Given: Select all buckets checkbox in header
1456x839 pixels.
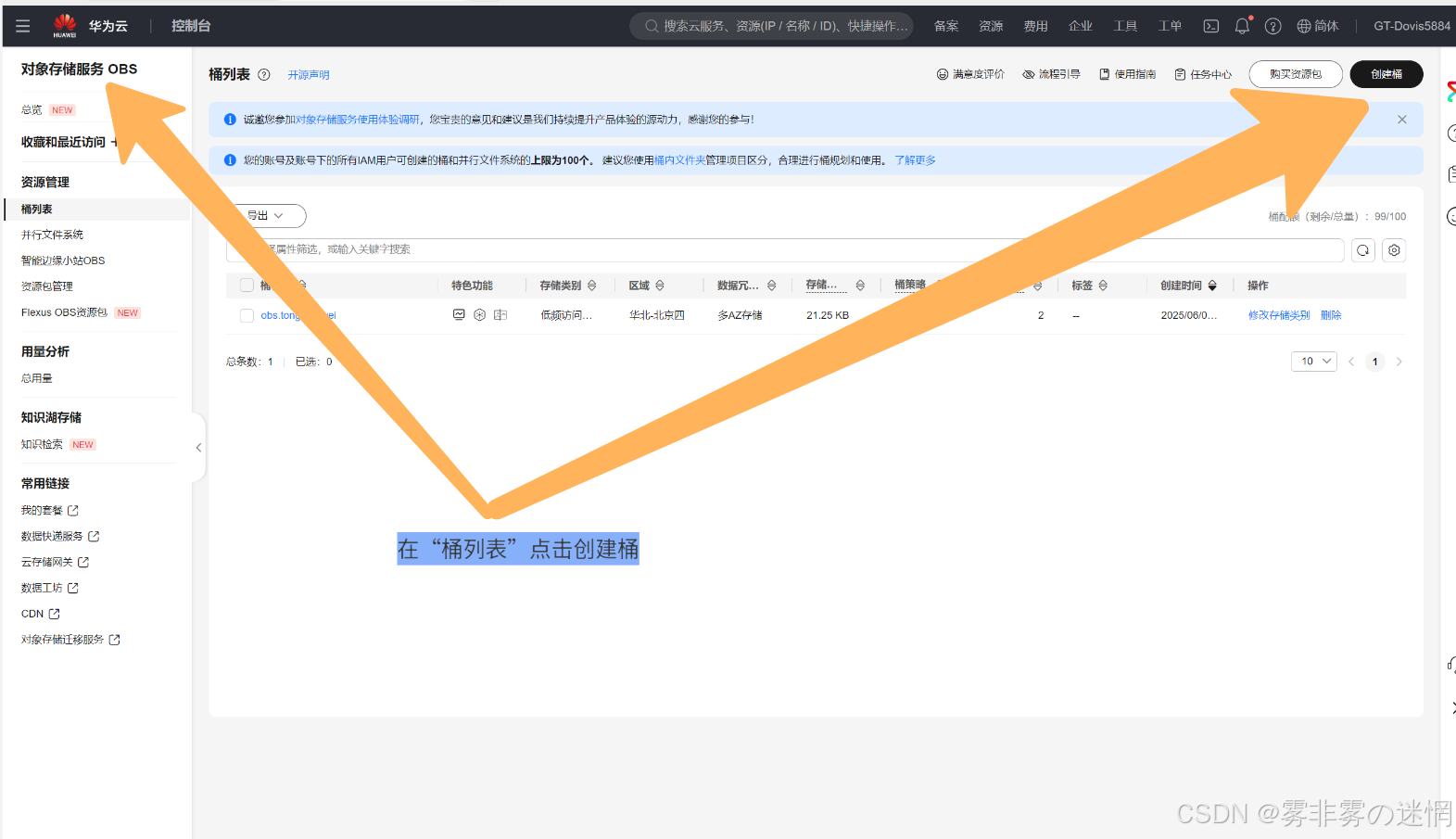Looking at the screenshot, I should [247, 286].
